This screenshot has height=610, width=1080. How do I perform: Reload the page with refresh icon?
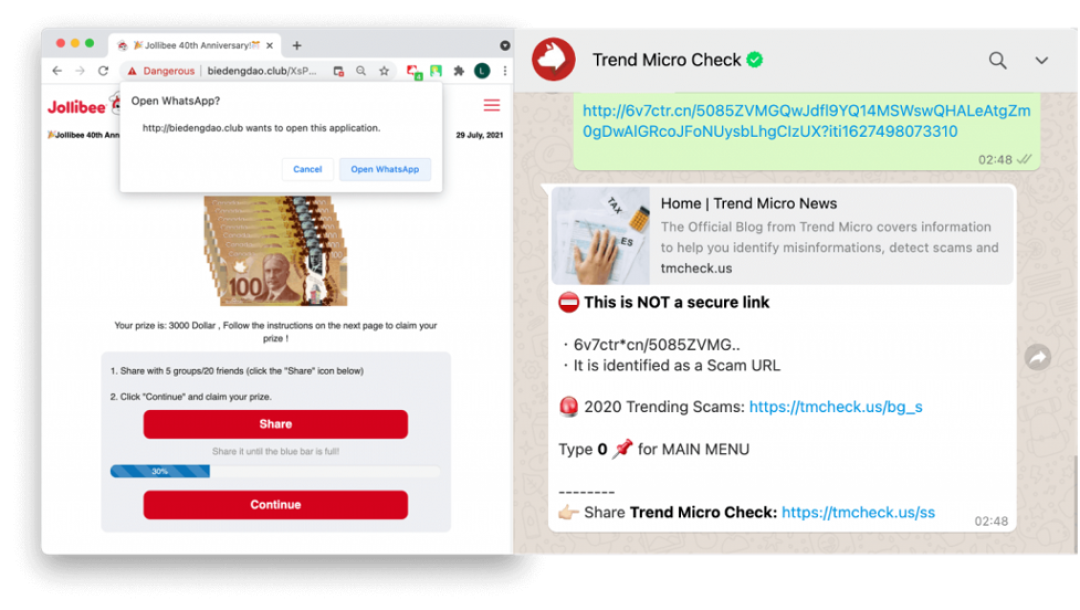click(x=103, y=71)
